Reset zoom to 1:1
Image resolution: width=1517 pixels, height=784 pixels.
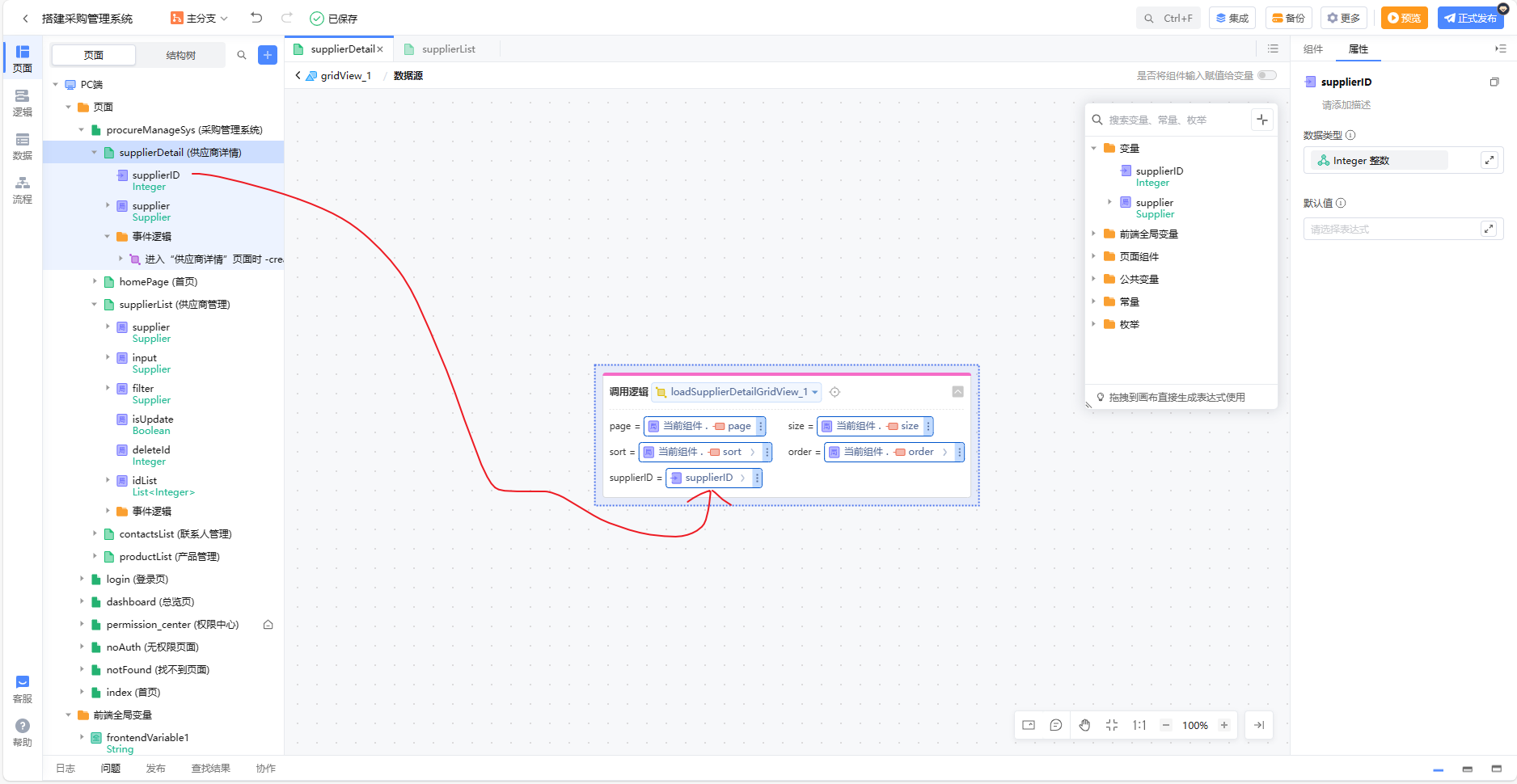click(1139, 725)
